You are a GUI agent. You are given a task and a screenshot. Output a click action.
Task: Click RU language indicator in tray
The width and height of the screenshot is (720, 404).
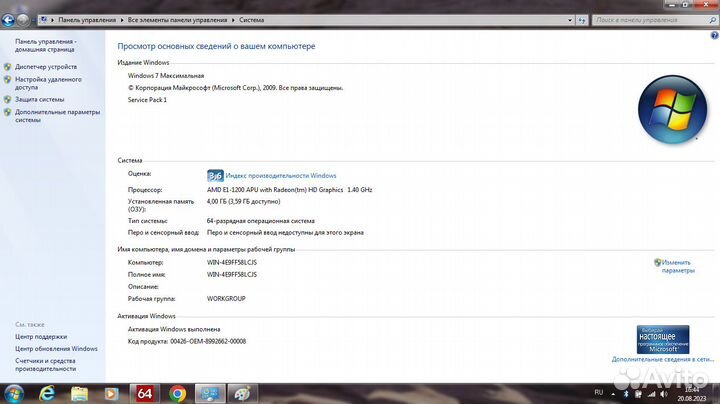click(598, 393)
